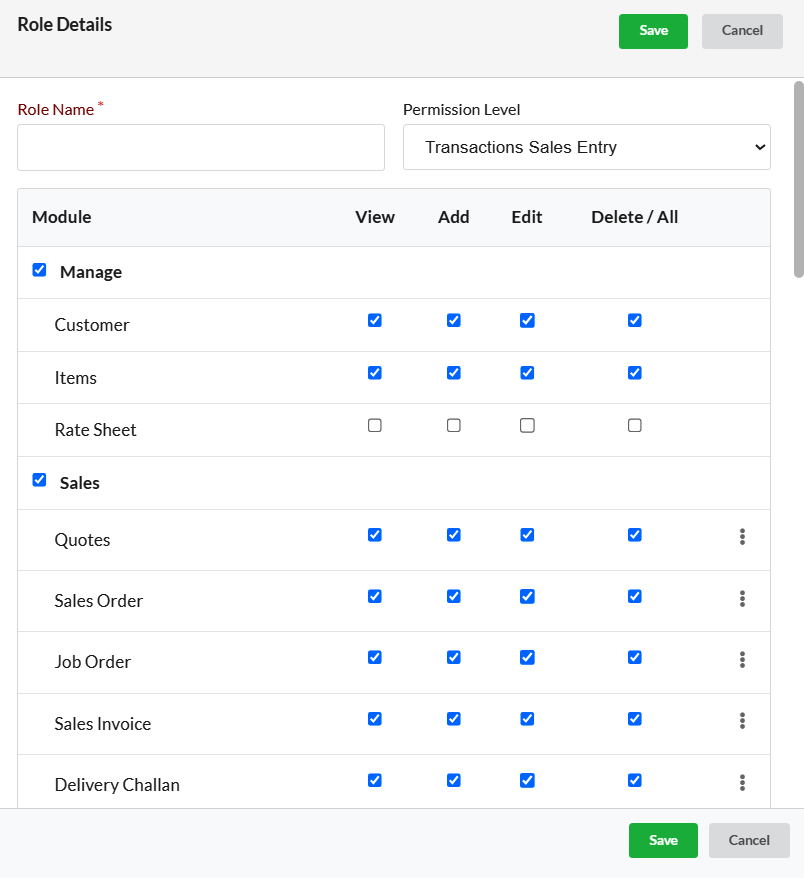Enable View permission for Rate Sheet
The height and width of the screenshot is (878, 804).
(x=375, y=426)
